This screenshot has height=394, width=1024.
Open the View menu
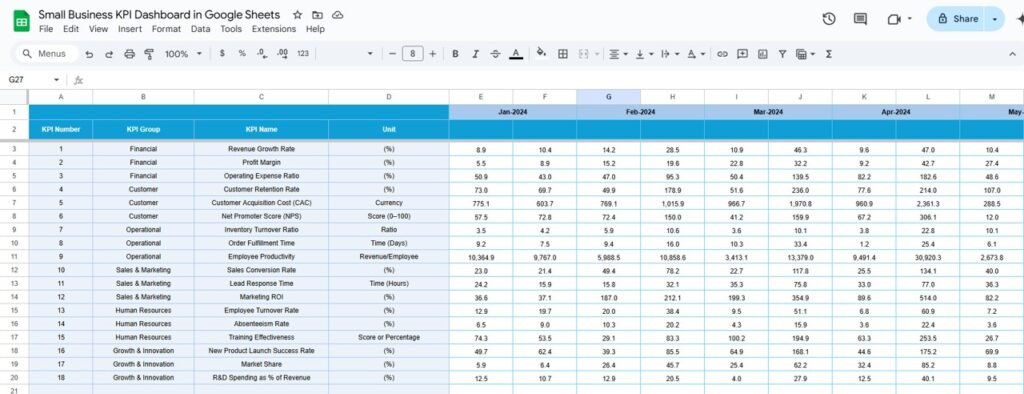point(99,29)
